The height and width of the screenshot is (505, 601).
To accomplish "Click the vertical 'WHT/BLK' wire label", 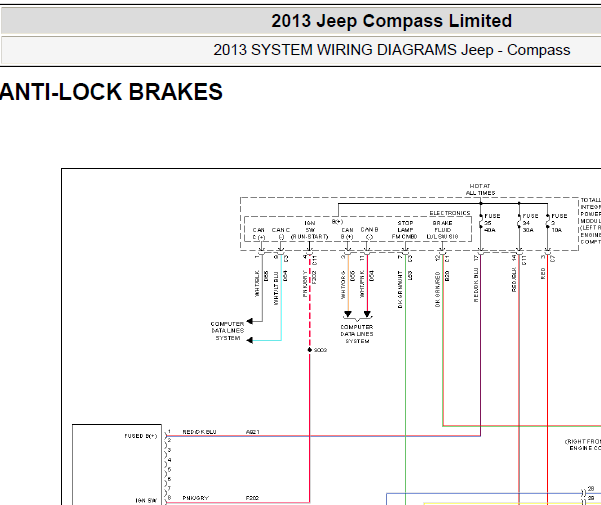I will coord(257,284).
